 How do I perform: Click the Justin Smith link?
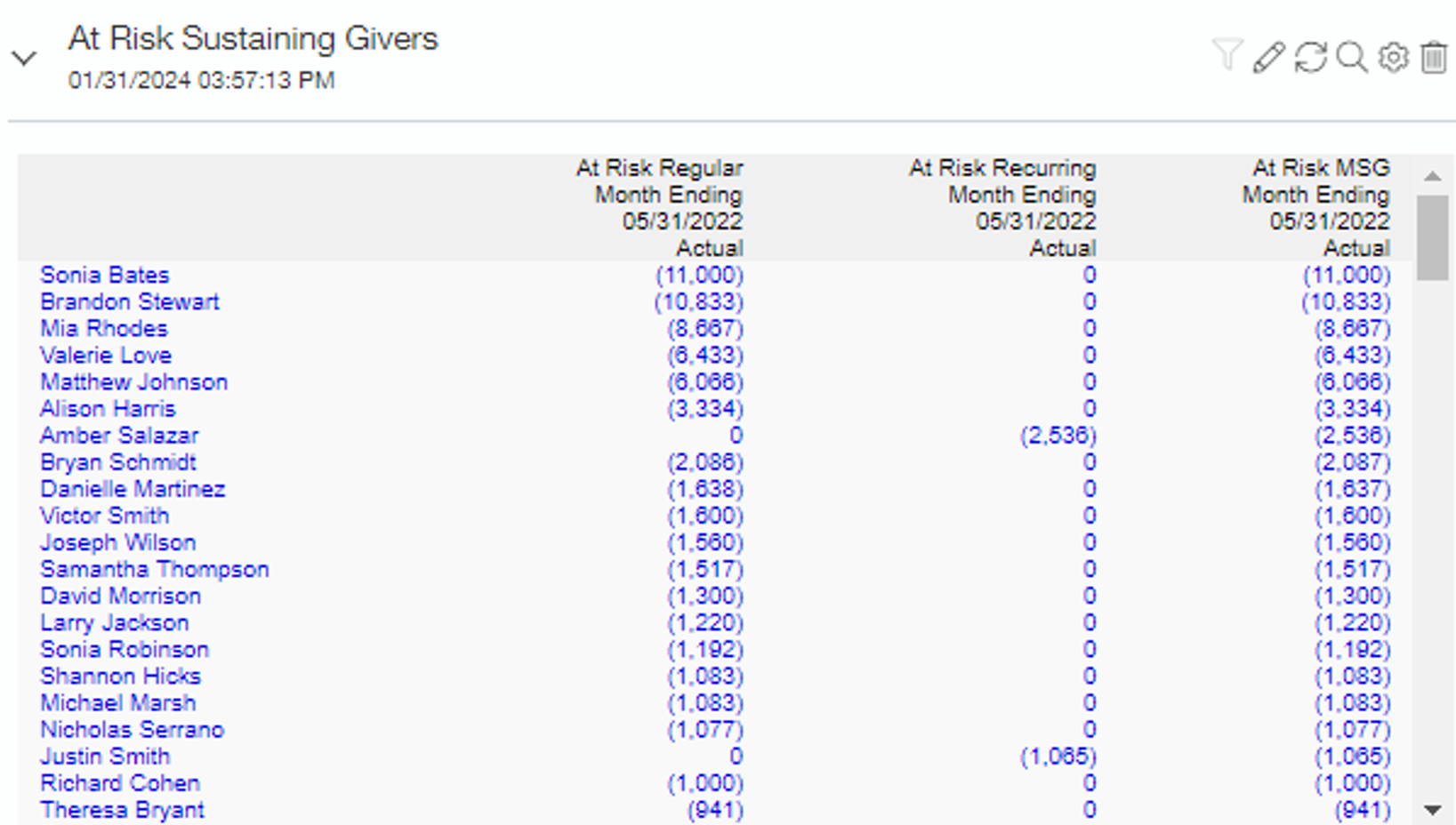[x=105, y=757]
